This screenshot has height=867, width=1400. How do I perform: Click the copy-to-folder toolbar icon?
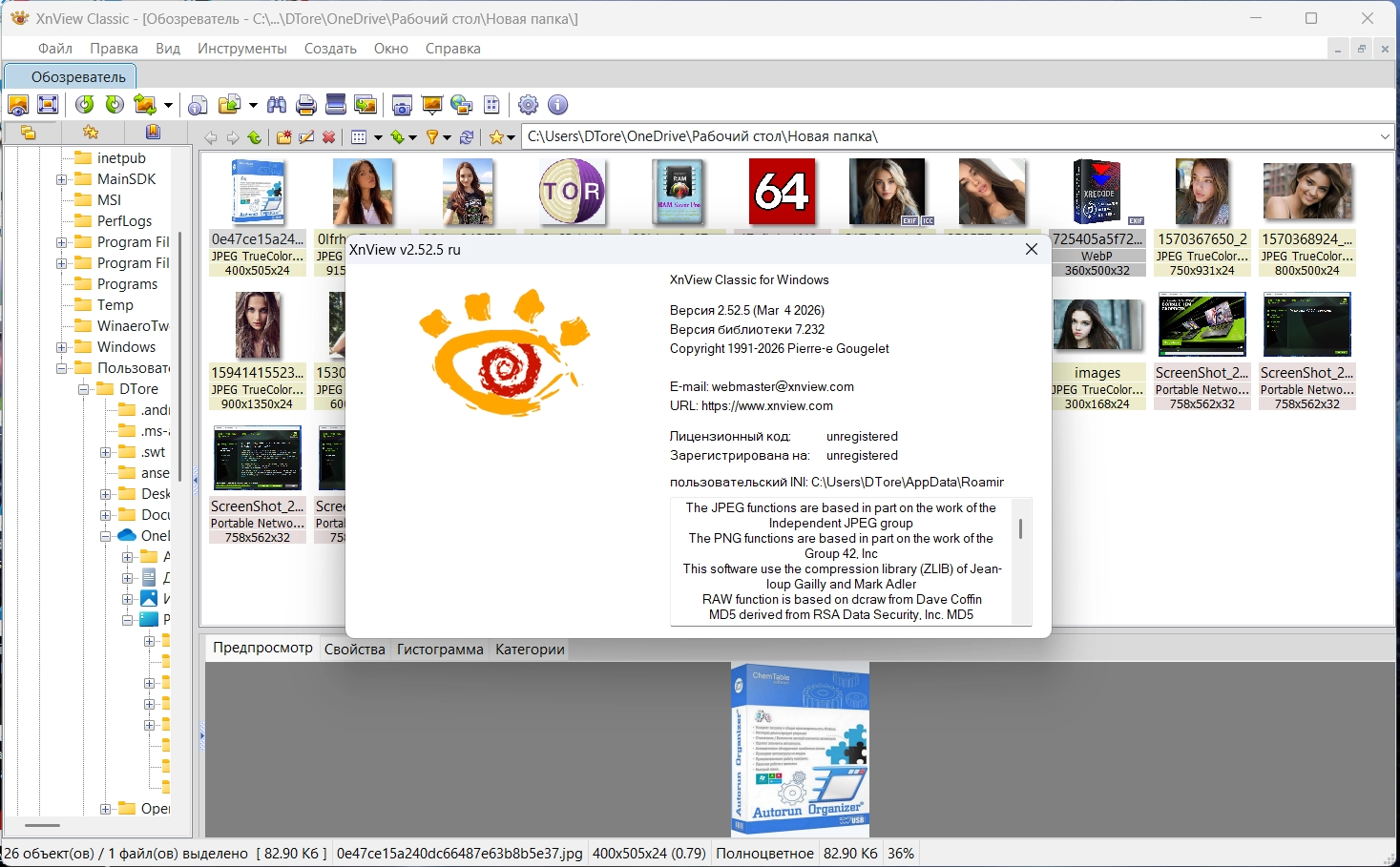[229, 105]
